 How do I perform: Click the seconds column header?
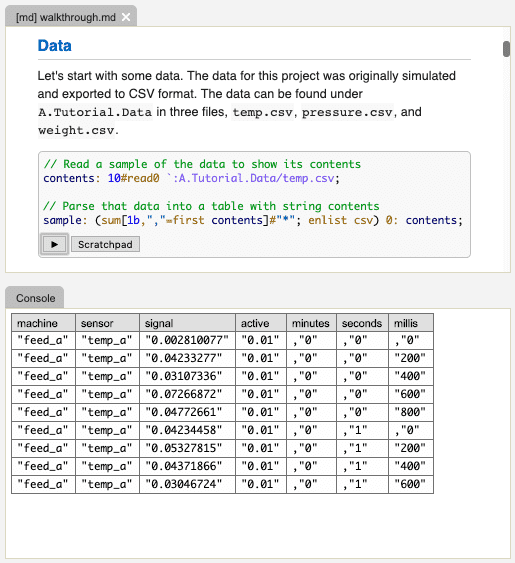pyautogui.click(x=362, y=323)
